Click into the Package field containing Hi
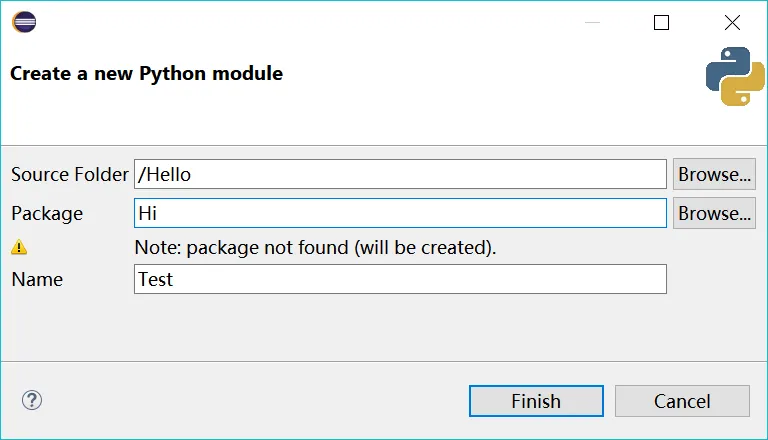Viewport: 768px width, 440px height. (x=400, y=213)
